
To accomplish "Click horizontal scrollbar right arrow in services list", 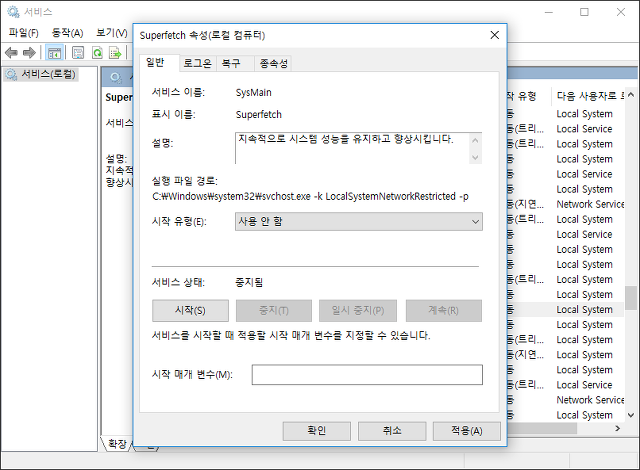I will 618,428.
